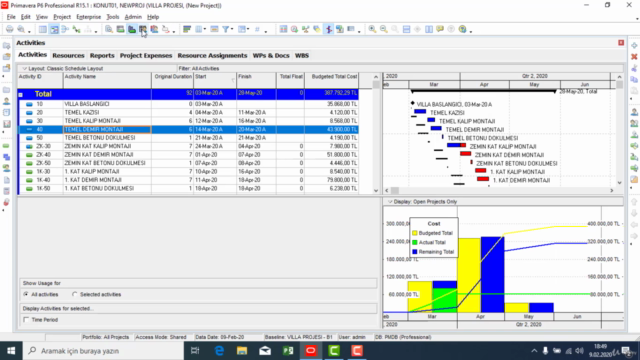Click the yellow Hint Help speech bubble icon
This screenshot has width=640, height=360.
point(440,29)
